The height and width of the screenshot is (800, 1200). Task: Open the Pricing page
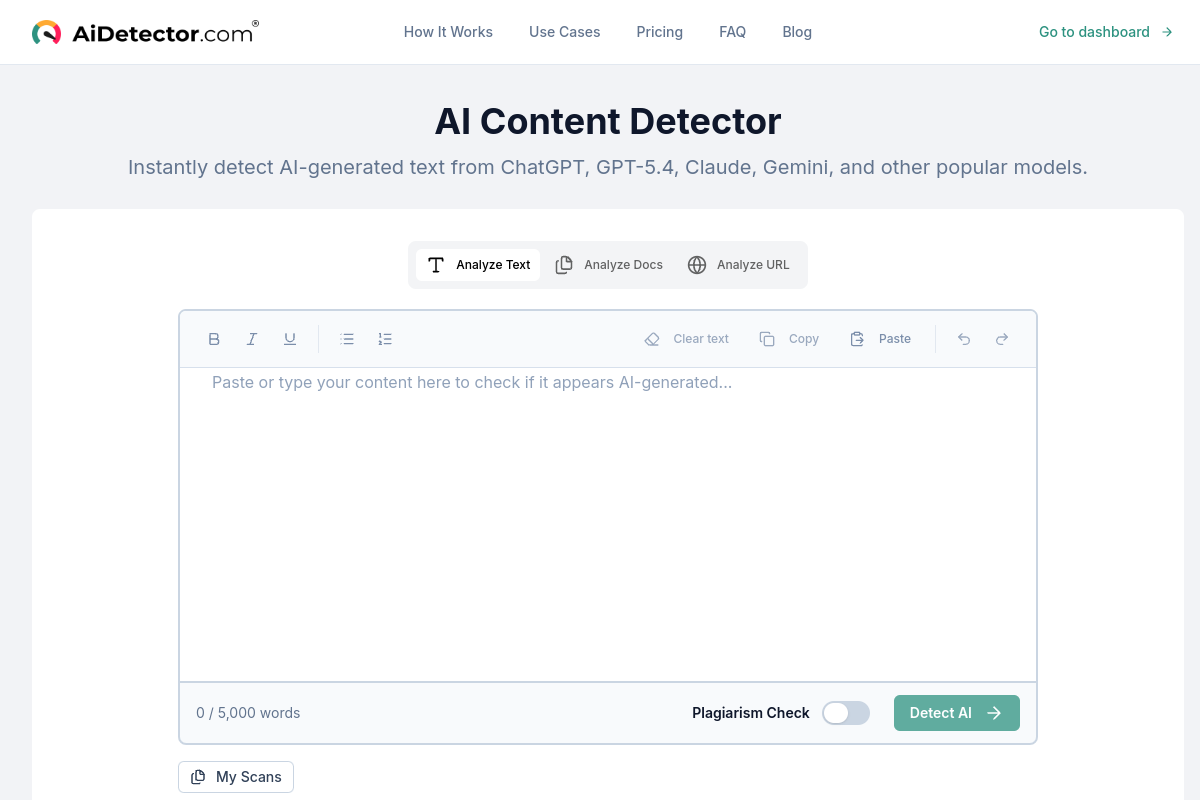(x=660, y=32)
